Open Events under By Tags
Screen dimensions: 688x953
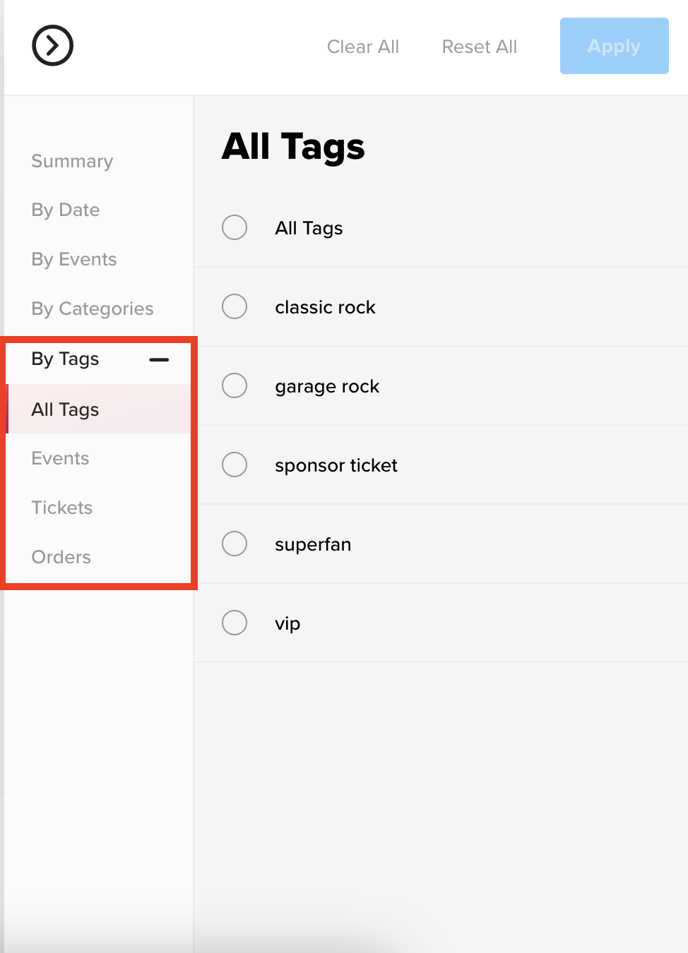tap(60, 458)
